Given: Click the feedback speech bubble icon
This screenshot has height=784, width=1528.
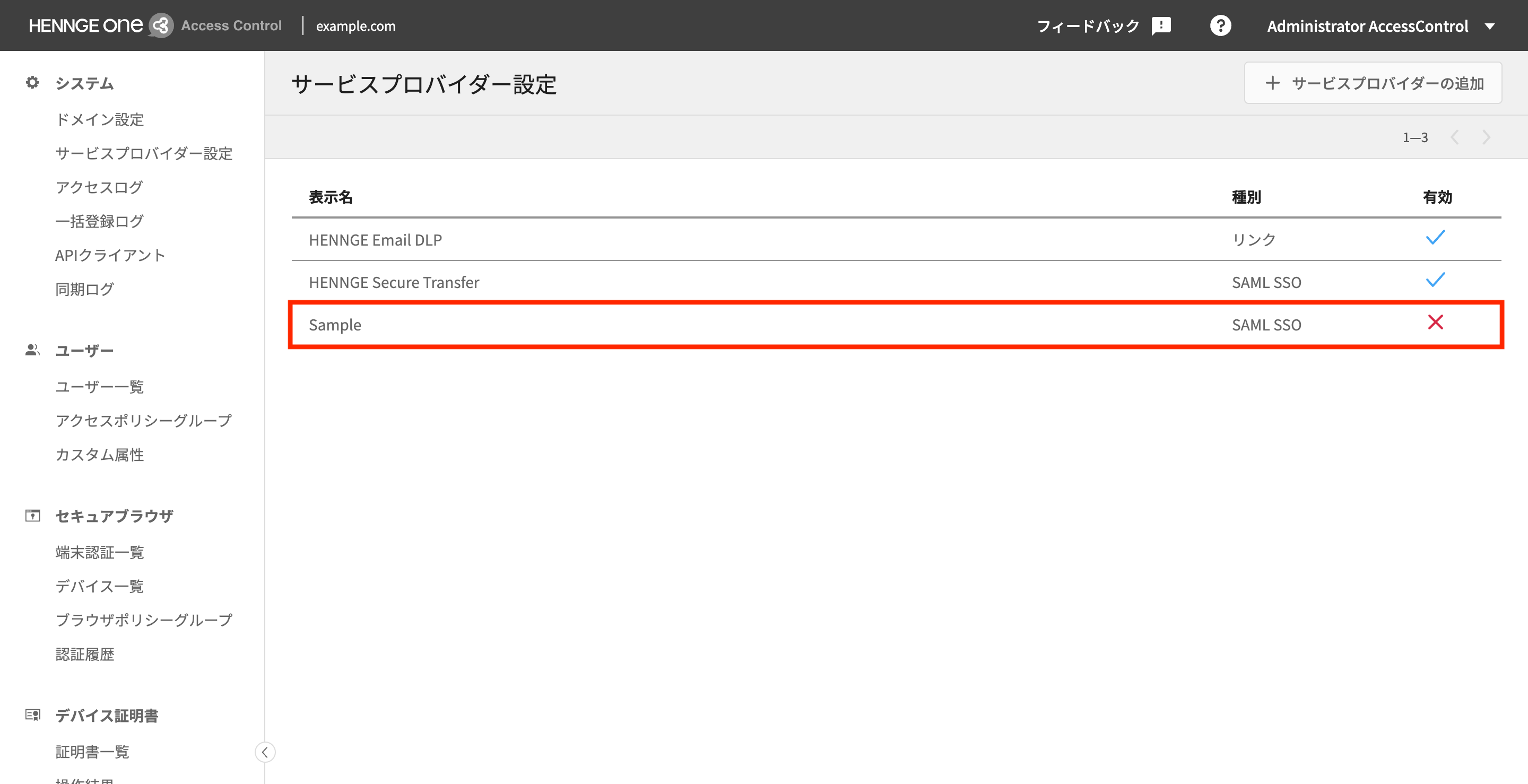Looking at the screenshot, I should point(1161,25).
